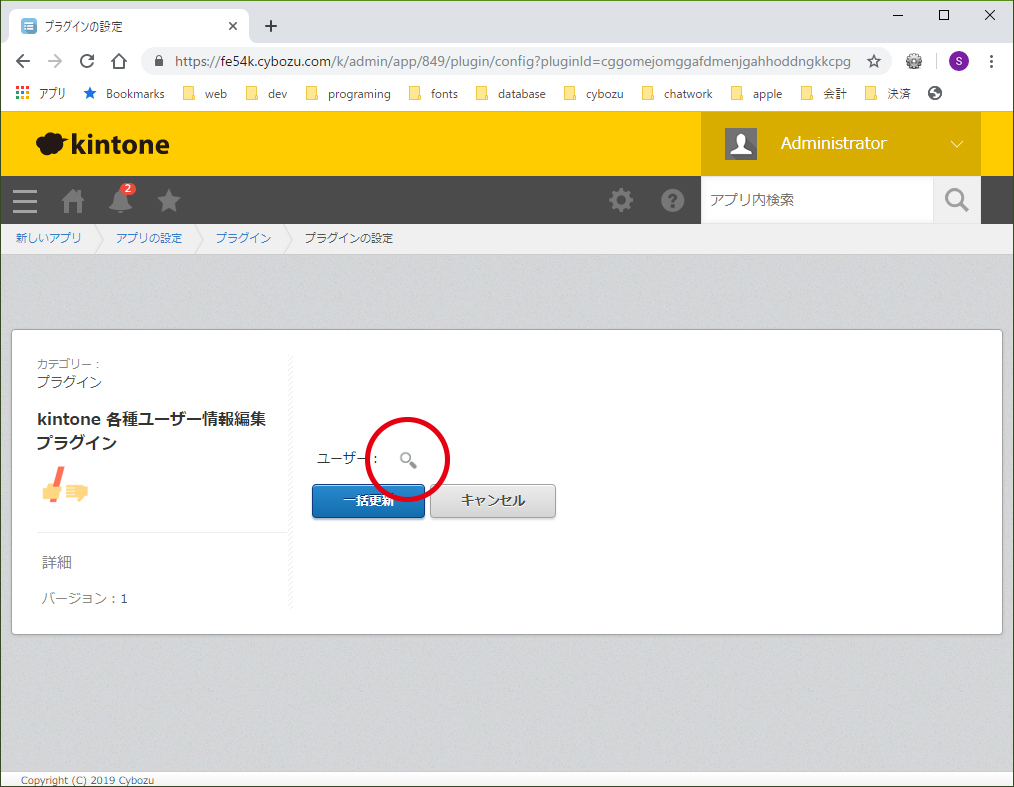1014x787 pixels.
Task: Open notifications bell with badge 2
Action: [x=121, y=199]
